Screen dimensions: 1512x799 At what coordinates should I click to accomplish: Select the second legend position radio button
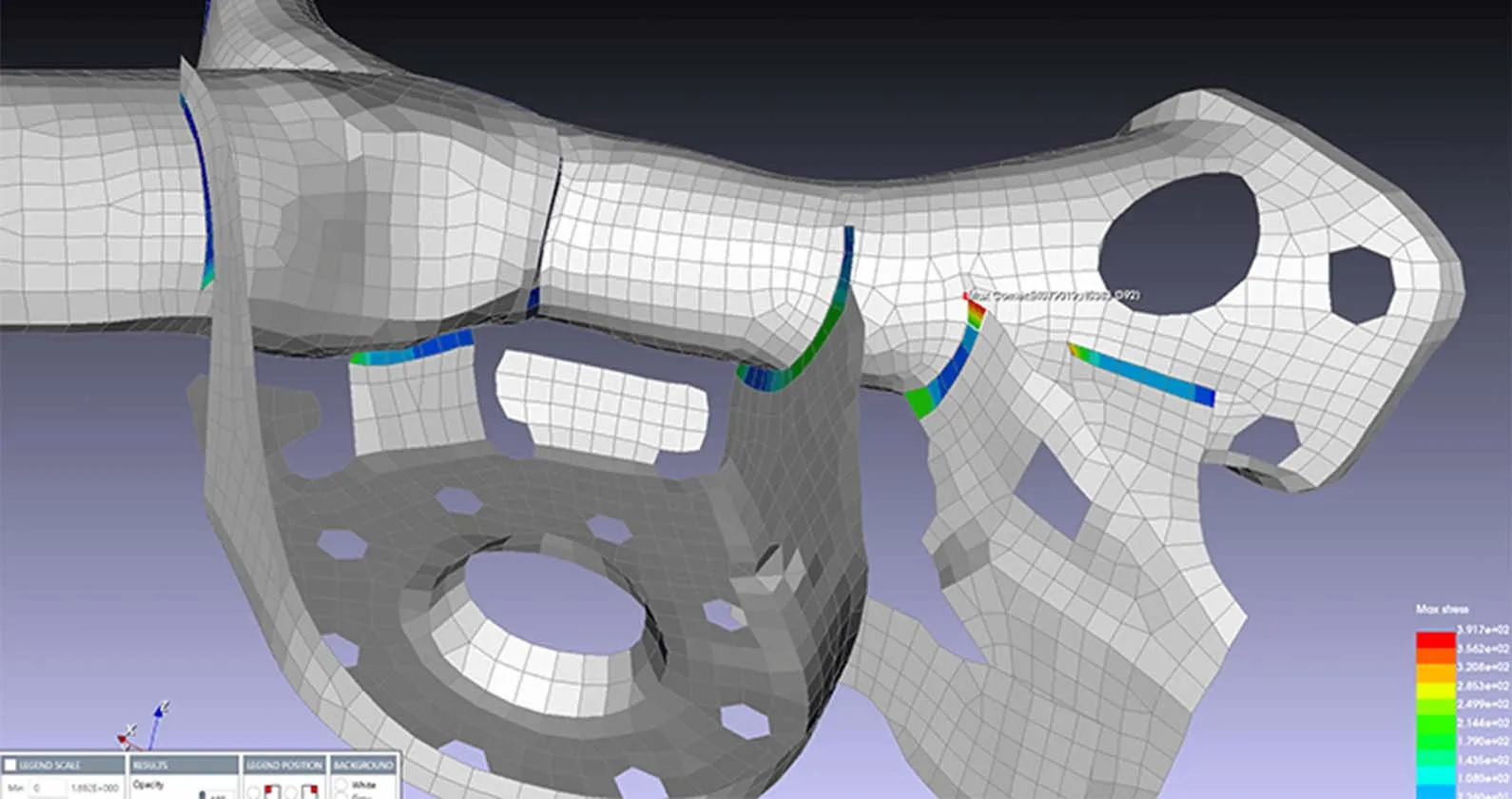click(x=291, y=791)
